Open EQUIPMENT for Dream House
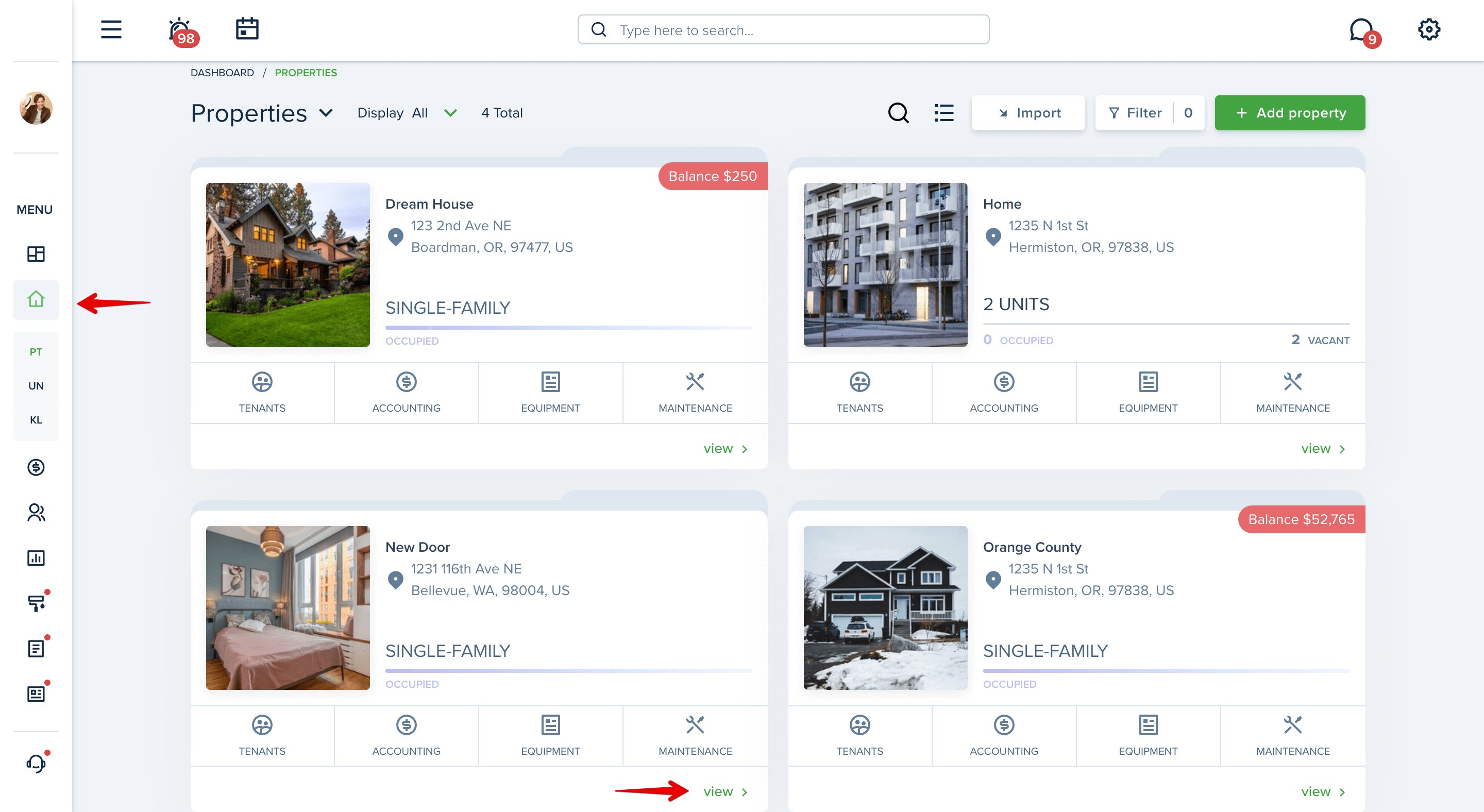 click(x=551, y=393)
